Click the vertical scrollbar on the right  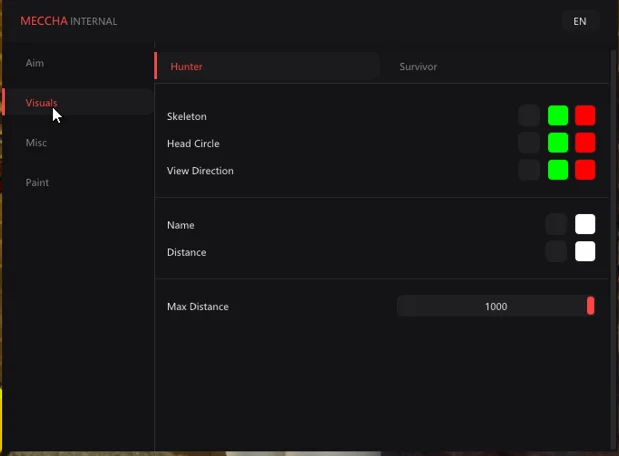click(613, 249)
